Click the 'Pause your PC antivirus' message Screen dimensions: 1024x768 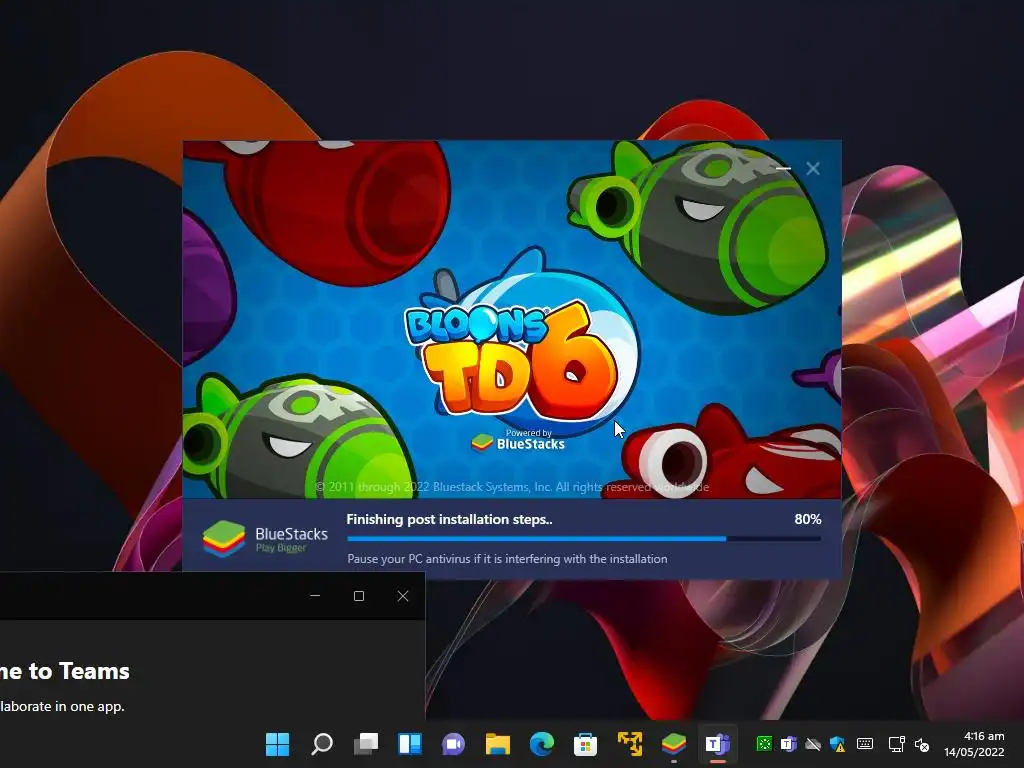pyautogui.click(x=507, y=559)
